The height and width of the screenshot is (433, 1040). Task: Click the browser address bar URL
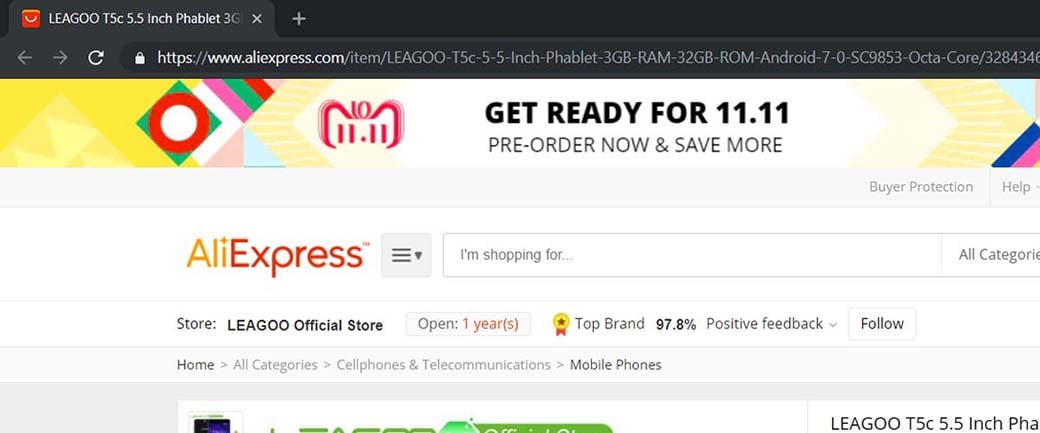pyautogui.click(x=597, y=58)
